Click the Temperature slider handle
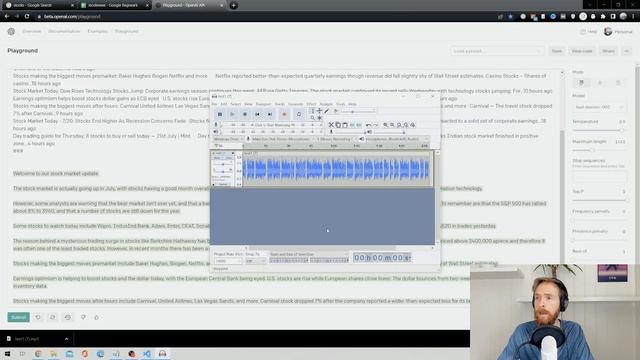This screenshot has height=360, width=640. (x=622, y=131)
